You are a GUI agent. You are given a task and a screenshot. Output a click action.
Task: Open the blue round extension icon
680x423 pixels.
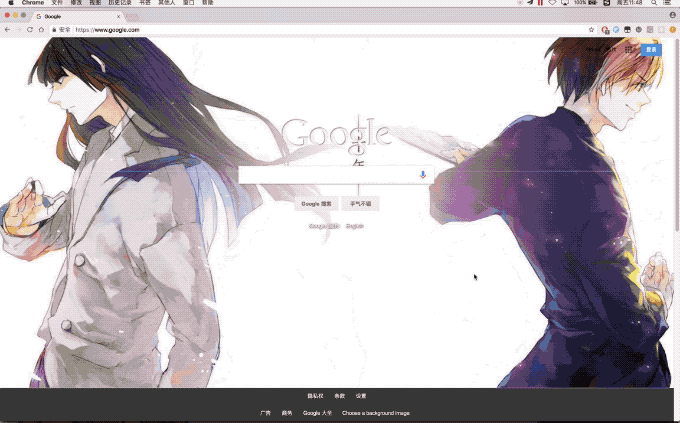pos(616,30)
